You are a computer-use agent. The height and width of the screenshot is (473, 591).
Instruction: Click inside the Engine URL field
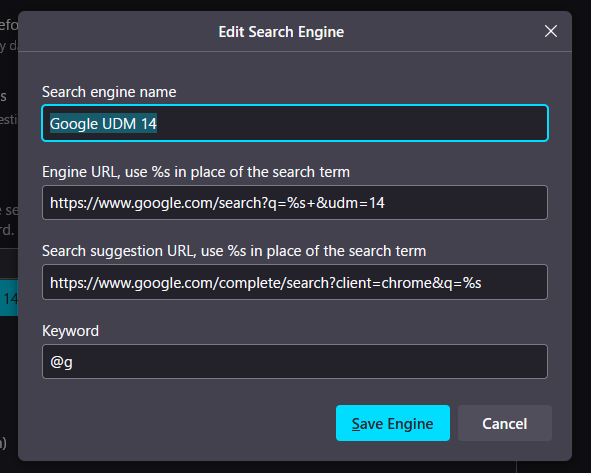(295, 202)
